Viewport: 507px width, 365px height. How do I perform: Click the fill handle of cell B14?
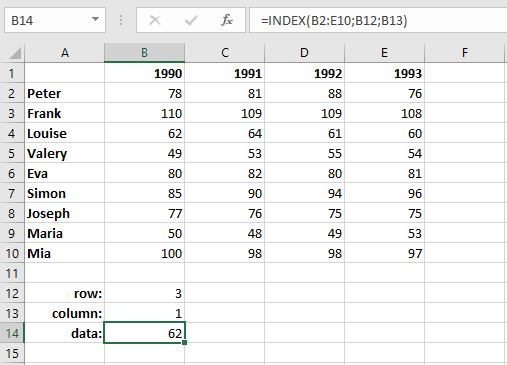click(x=185, y=342)
